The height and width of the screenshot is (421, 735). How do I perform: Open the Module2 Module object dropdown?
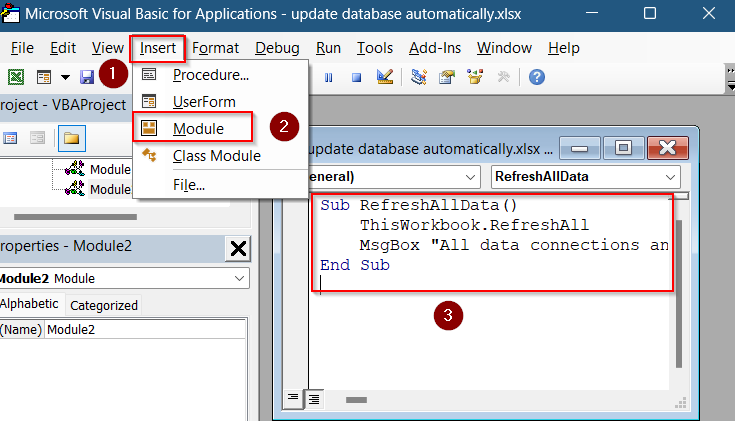(239, 278)
